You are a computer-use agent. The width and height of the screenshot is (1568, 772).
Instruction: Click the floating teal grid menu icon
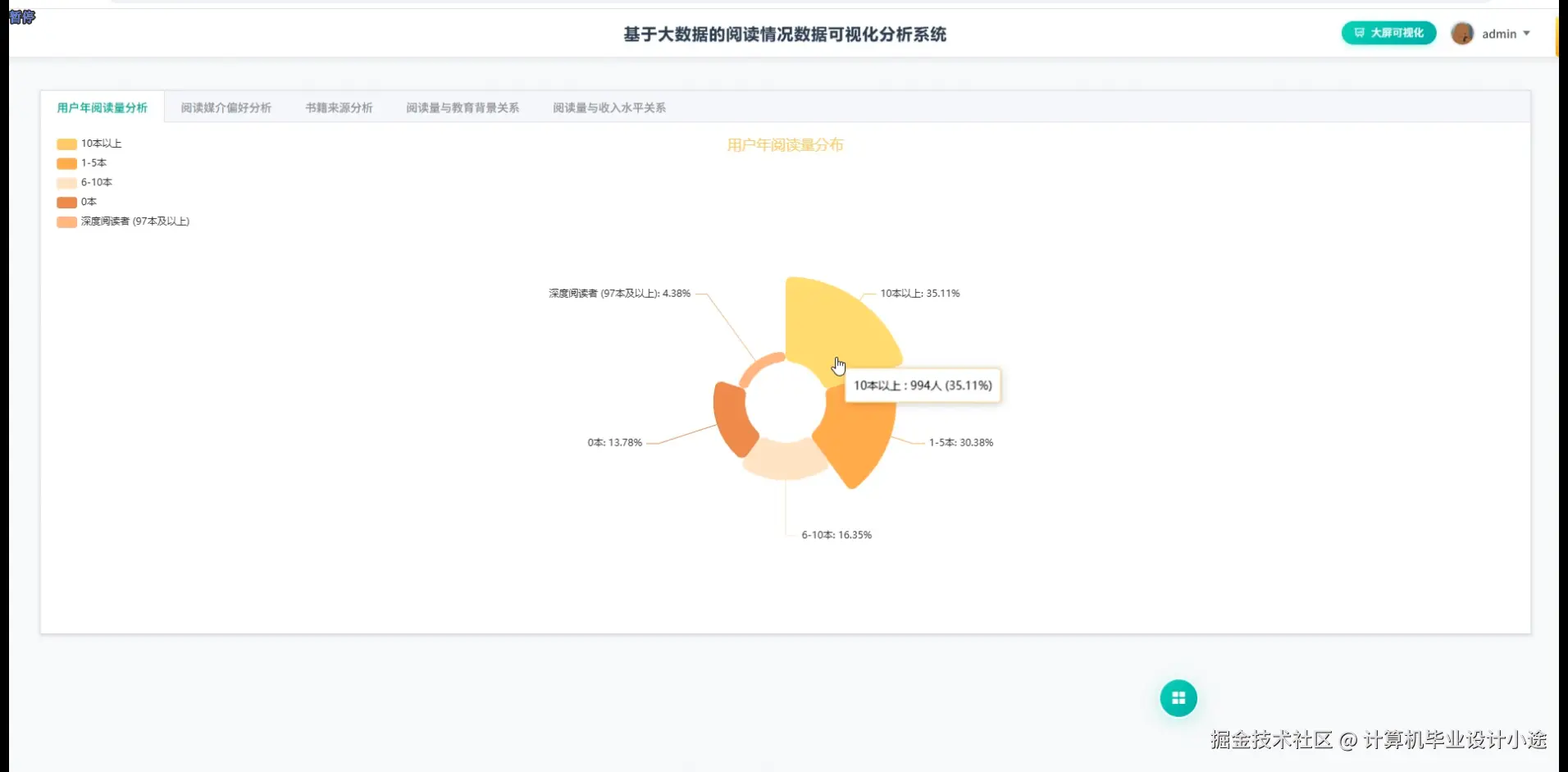tap(1178, 697)
